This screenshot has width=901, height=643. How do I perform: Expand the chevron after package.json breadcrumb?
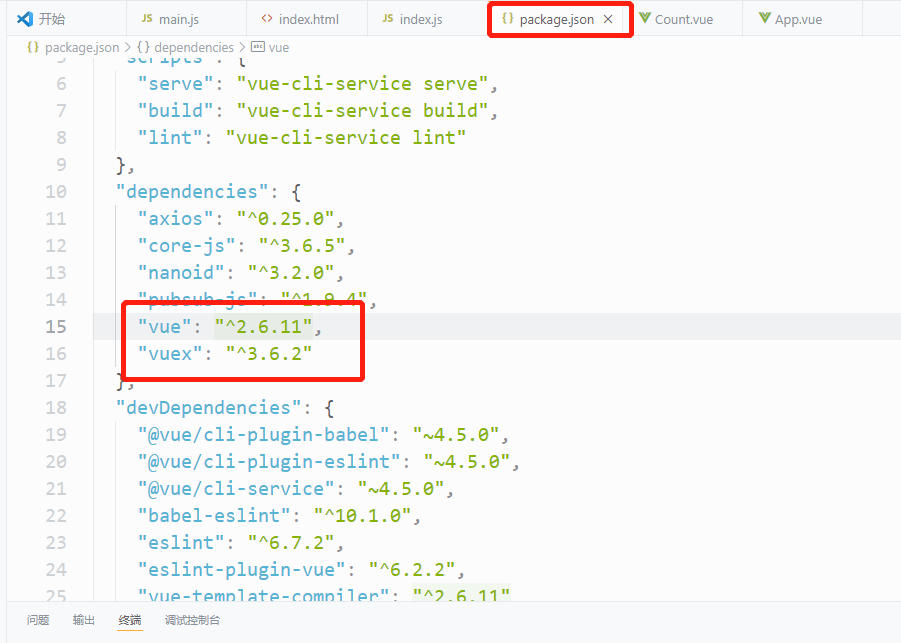click(x=128, y=46)
